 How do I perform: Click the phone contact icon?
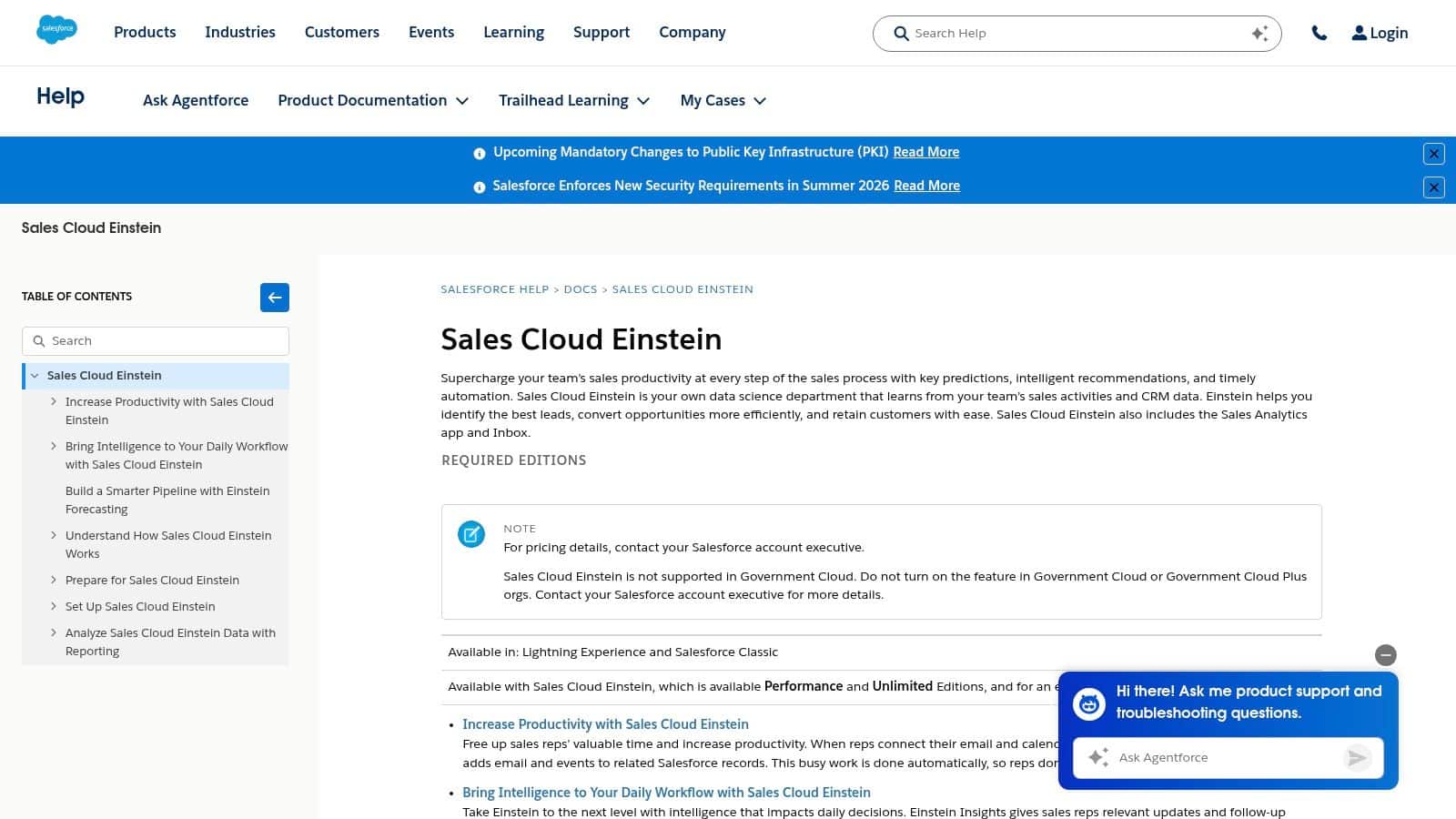pyautogui.click(x=1319, y=33)
